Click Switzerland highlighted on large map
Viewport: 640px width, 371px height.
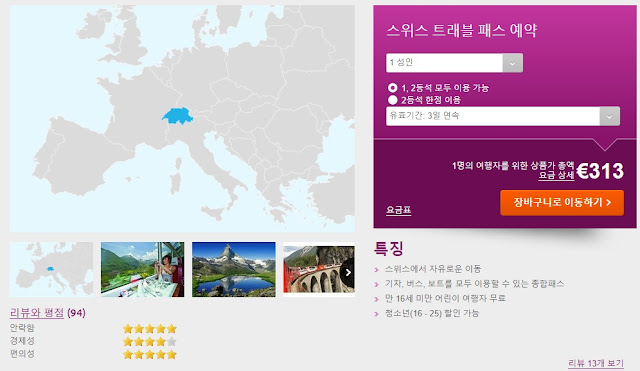(178, 116)
